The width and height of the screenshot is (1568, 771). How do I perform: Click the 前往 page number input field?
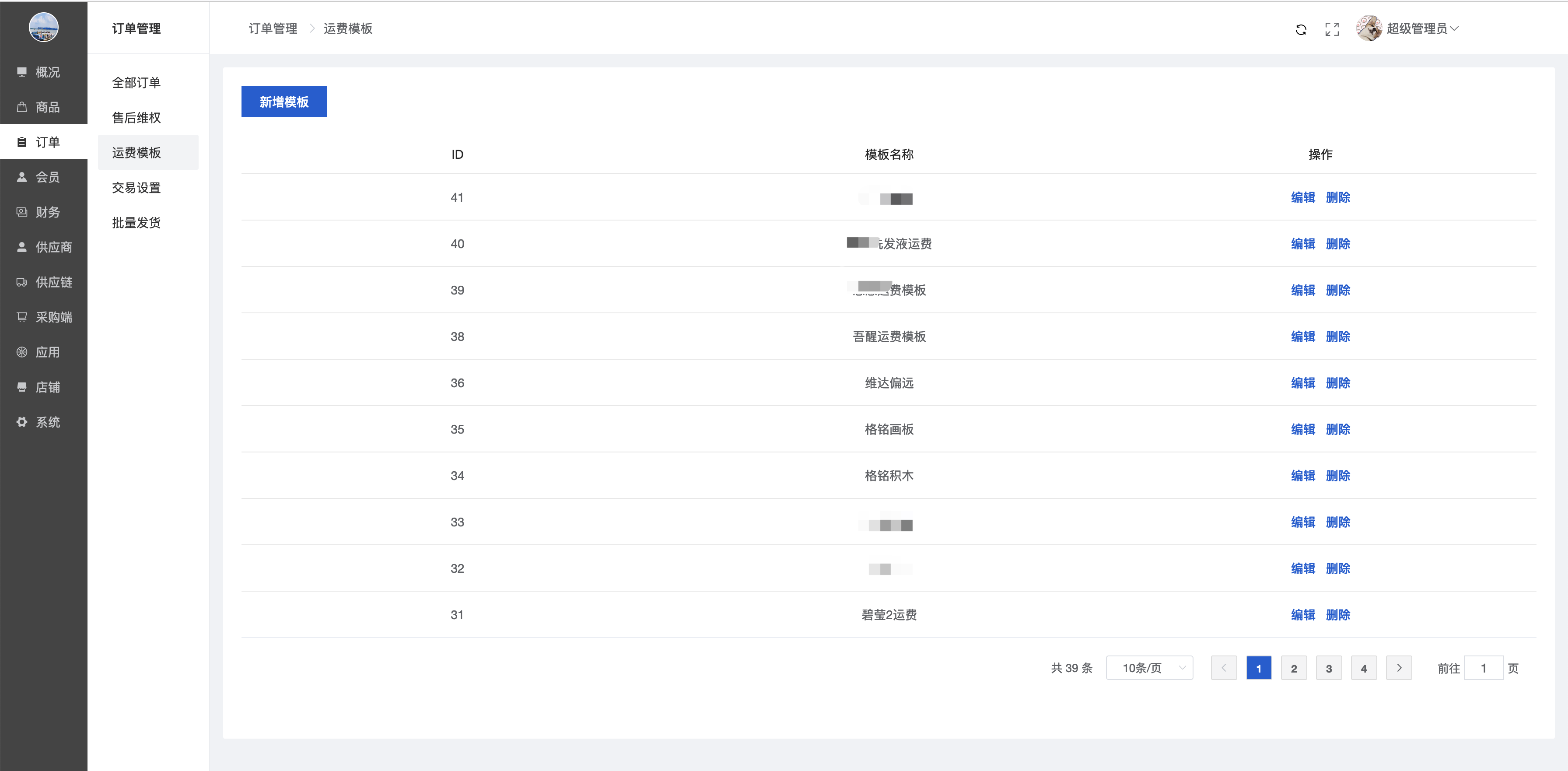point(1483,668)
